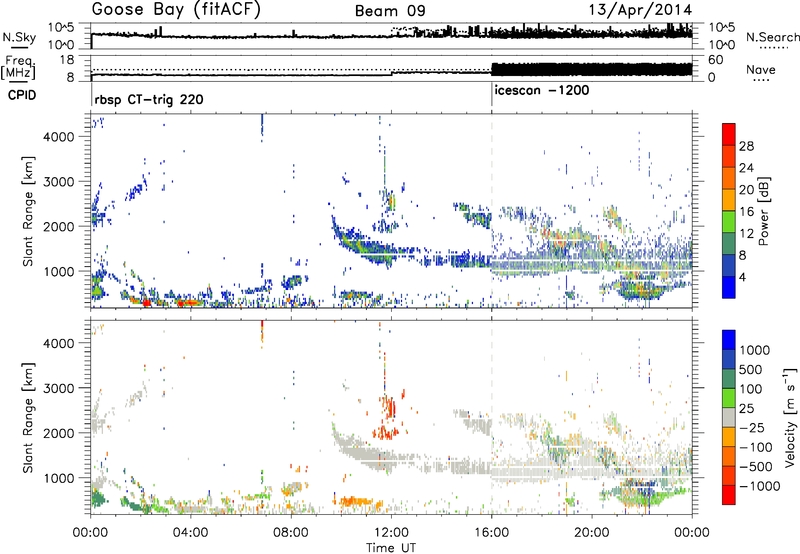
Task: Click the blue bottom of the Power colorbar
Action: (x=729, y=287)
